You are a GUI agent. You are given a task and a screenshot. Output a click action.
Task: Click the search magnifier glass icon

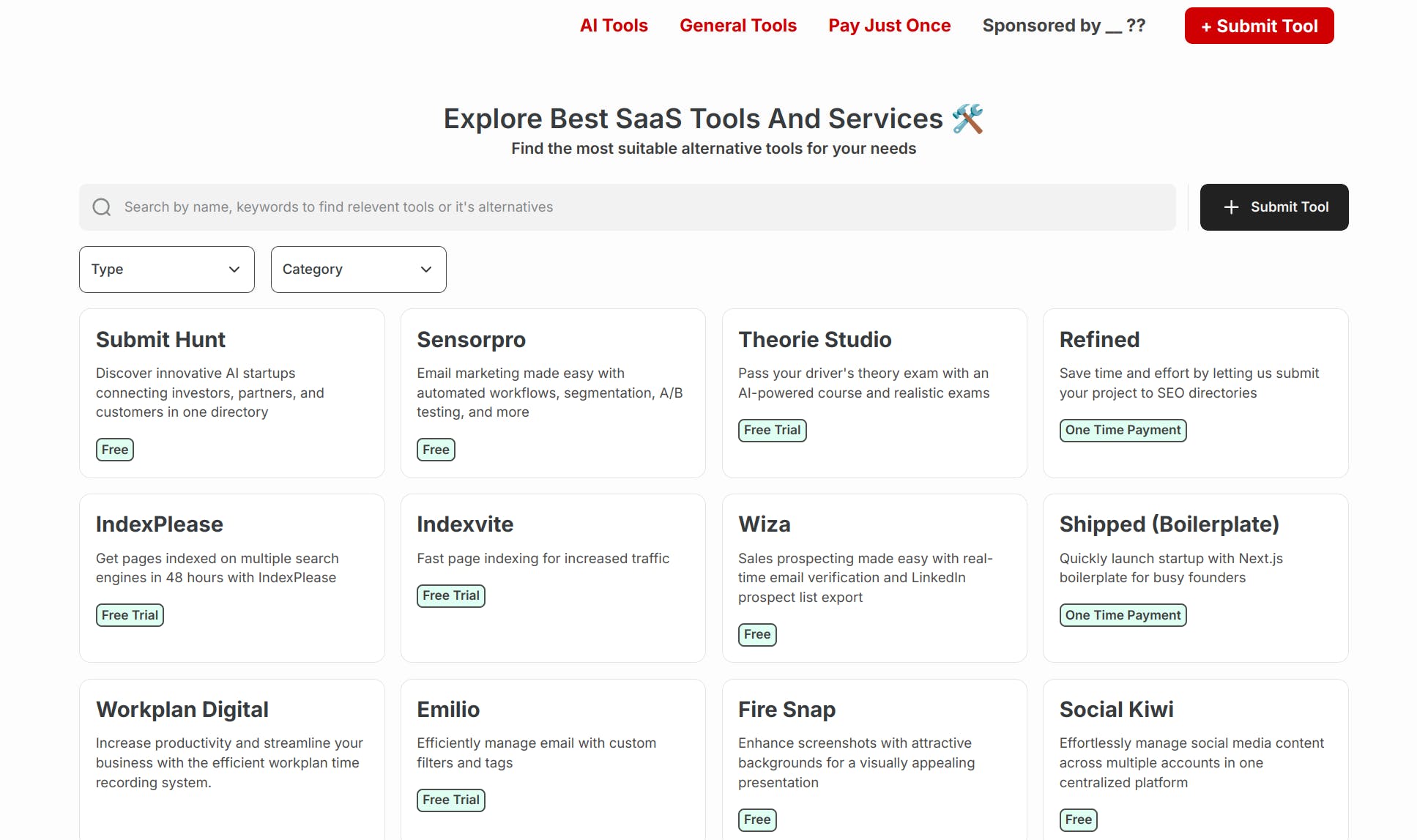[x=101, y=207]
